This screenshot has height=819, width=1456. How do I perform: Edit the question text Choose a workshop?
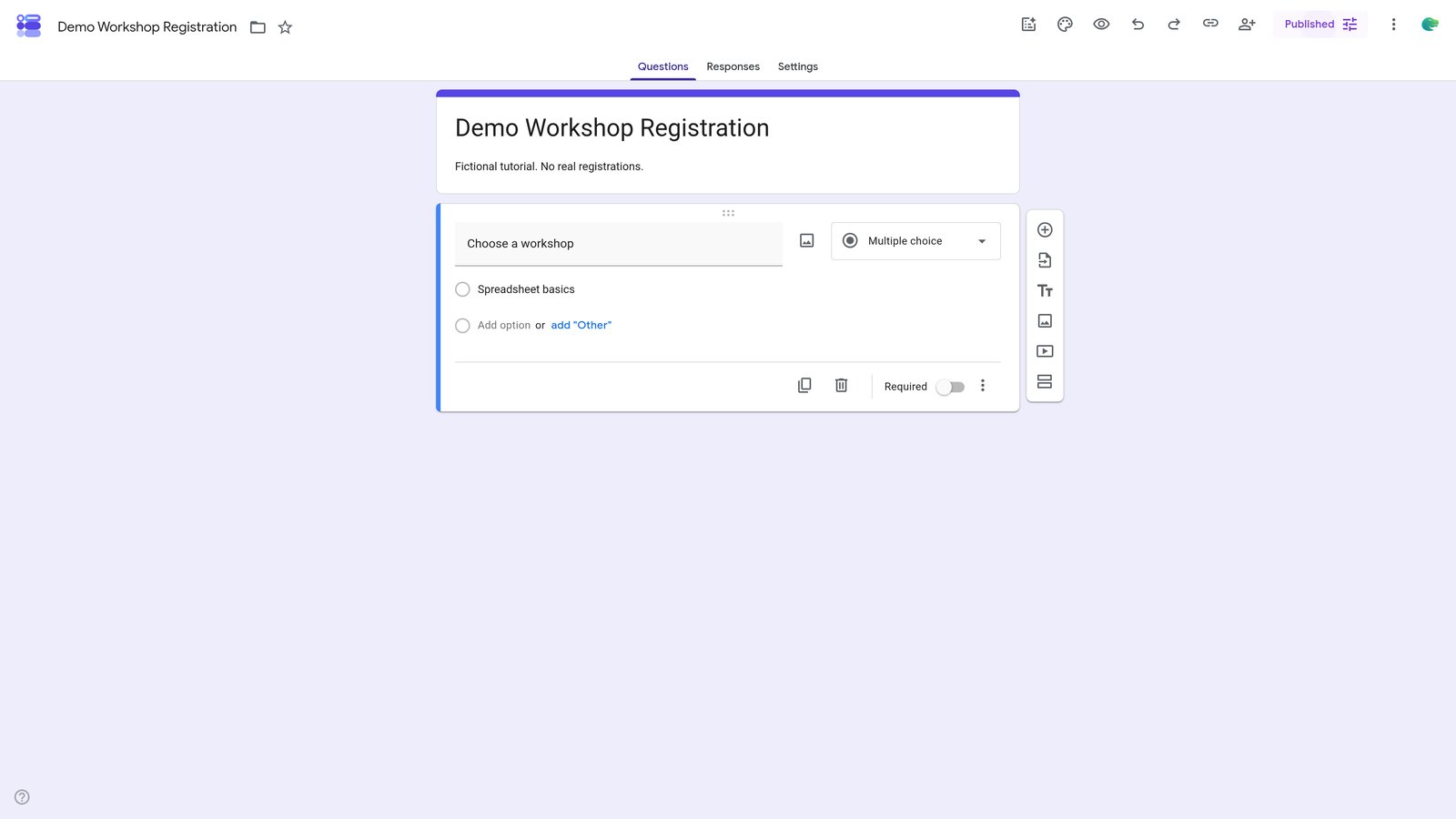click(619, 244)
